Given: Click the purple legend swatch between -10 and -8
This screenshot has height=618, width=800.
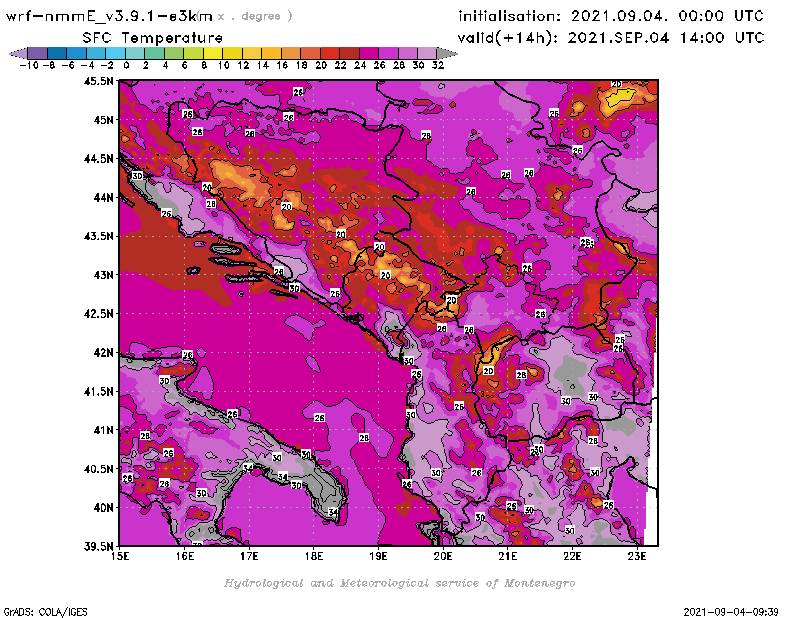Looking at the screenshot, I should coord(38,53).
